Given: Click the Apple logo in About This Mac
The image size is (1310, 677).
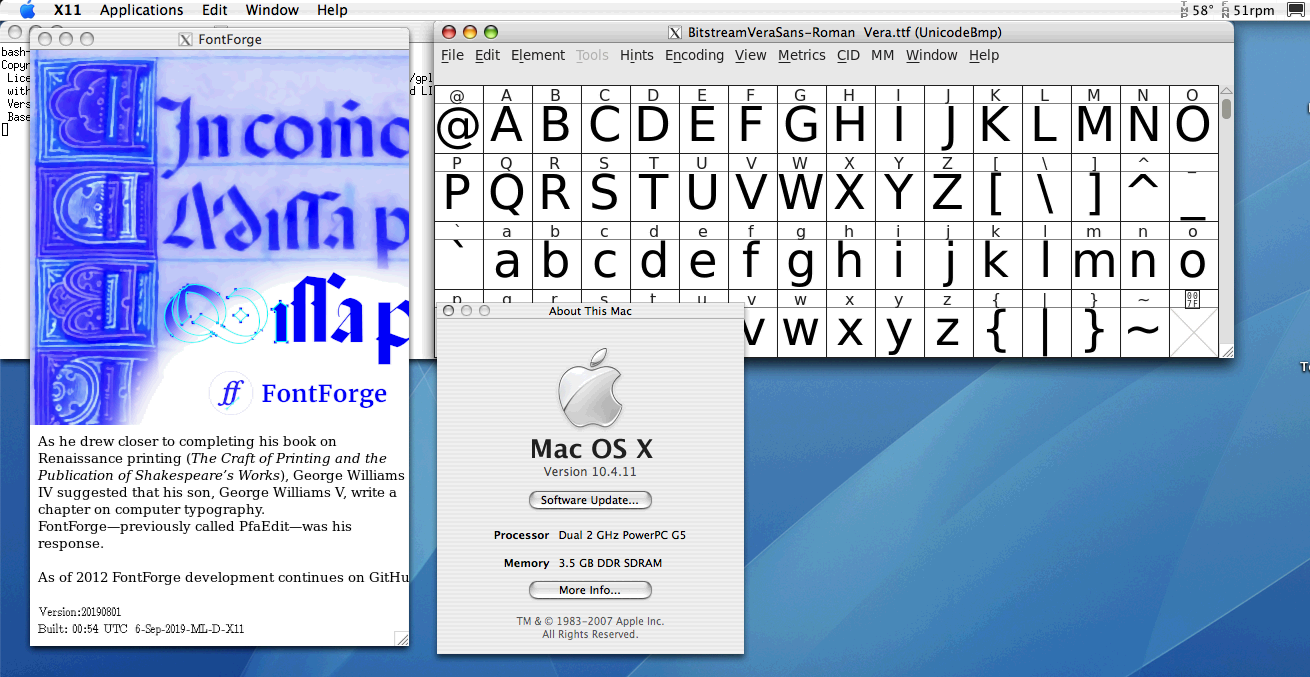Looking at the screenshot, I should click(x=591, y=388).
